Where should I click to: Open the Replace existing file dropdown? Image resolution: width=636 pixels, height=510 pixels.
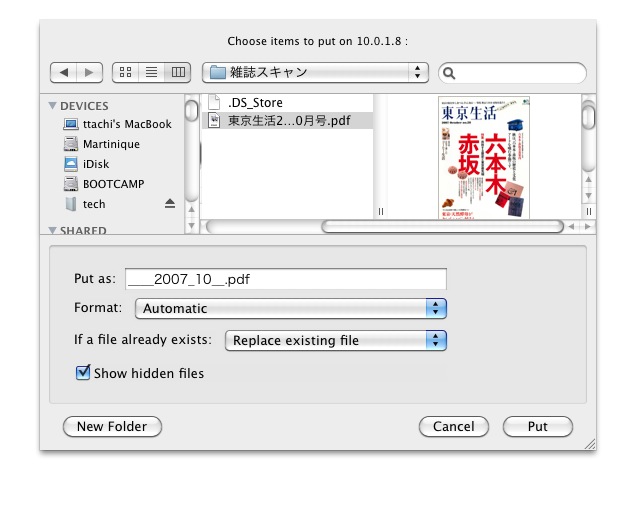(x=335, y=341)
